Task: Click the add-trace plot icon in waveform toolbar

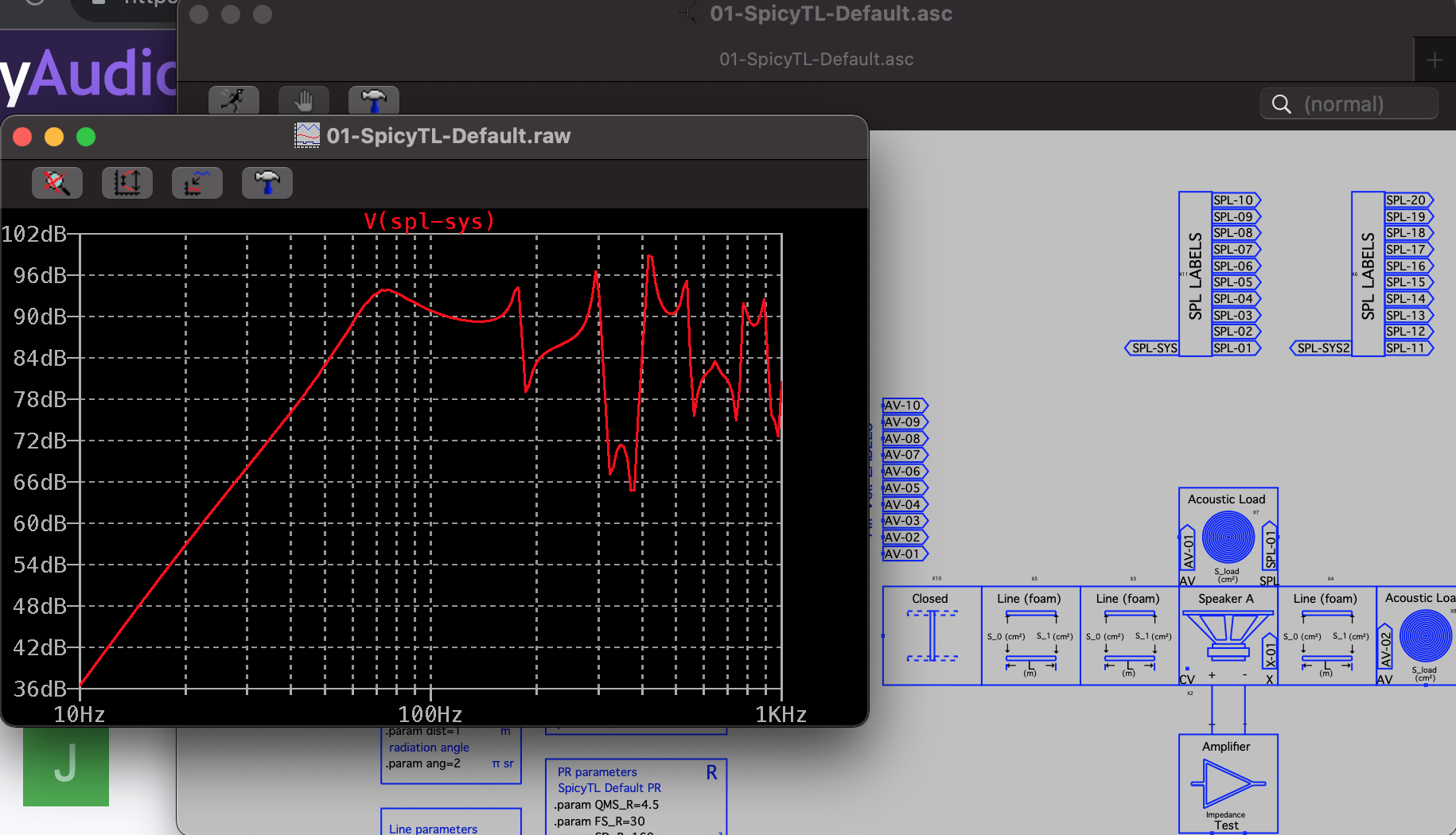Action: pos(197,183)
